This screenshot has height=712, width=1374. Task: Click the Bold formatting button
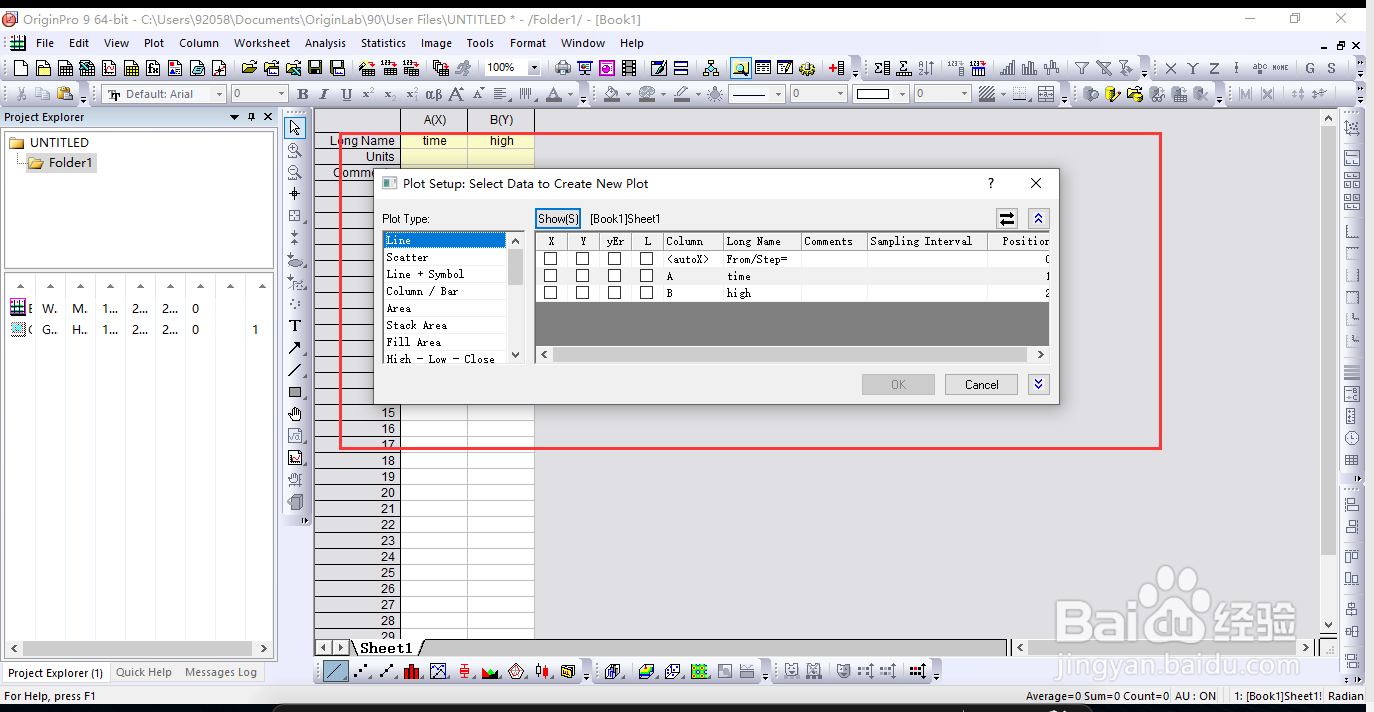click(x=302, y=94)
